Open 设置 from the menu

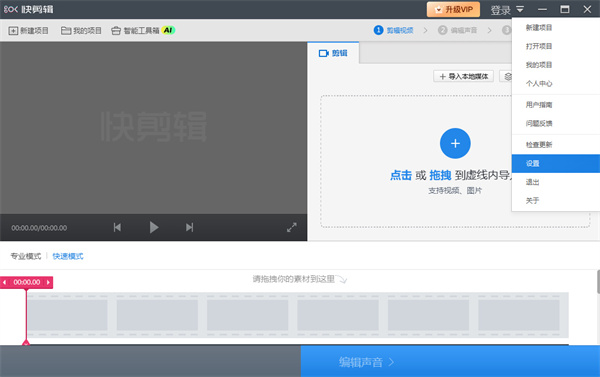click(x=556, y=163)
